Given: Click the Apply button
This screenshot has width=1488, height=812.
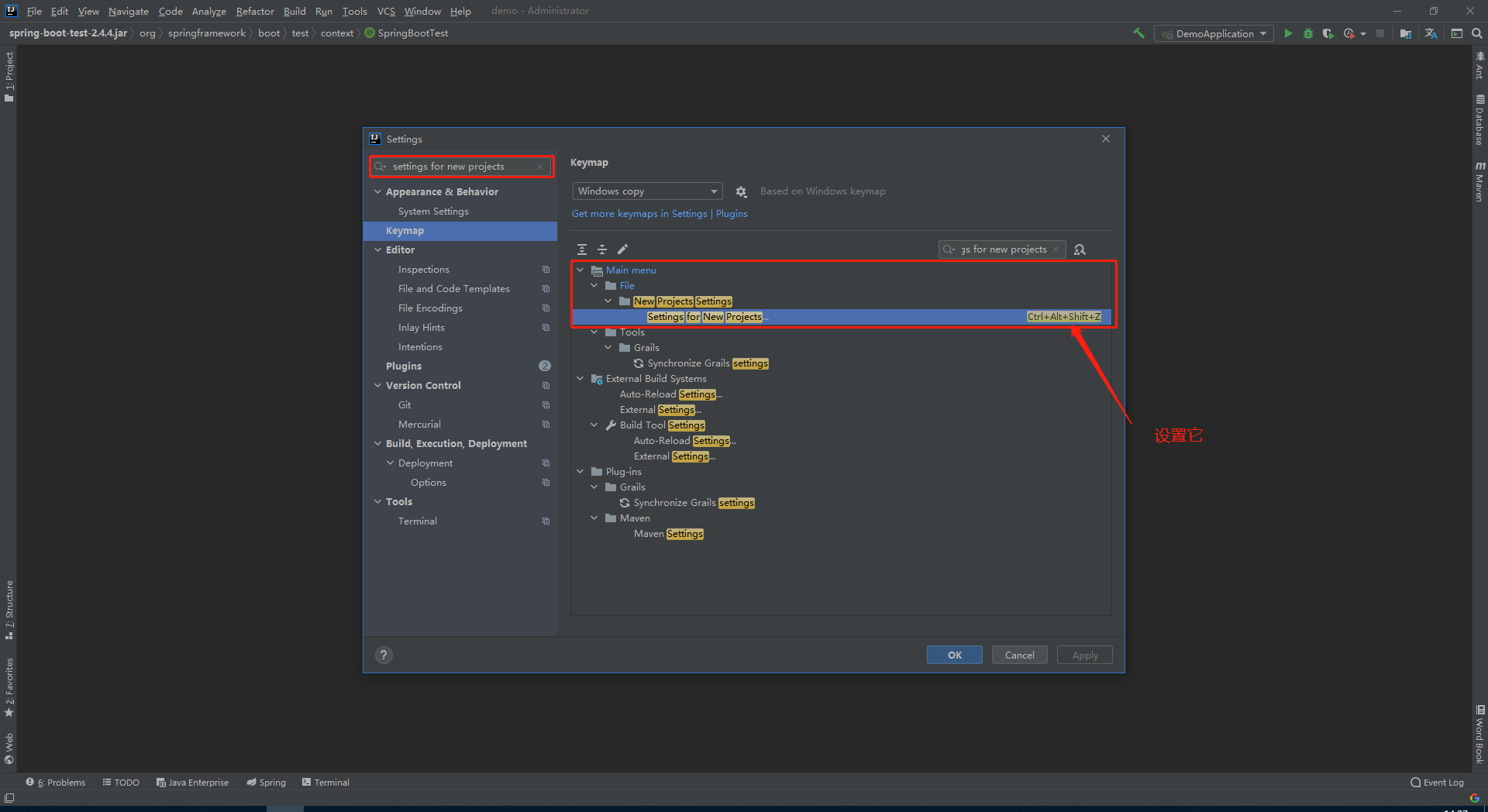Looking at the screenshot, I should [x=1085, y=655].
